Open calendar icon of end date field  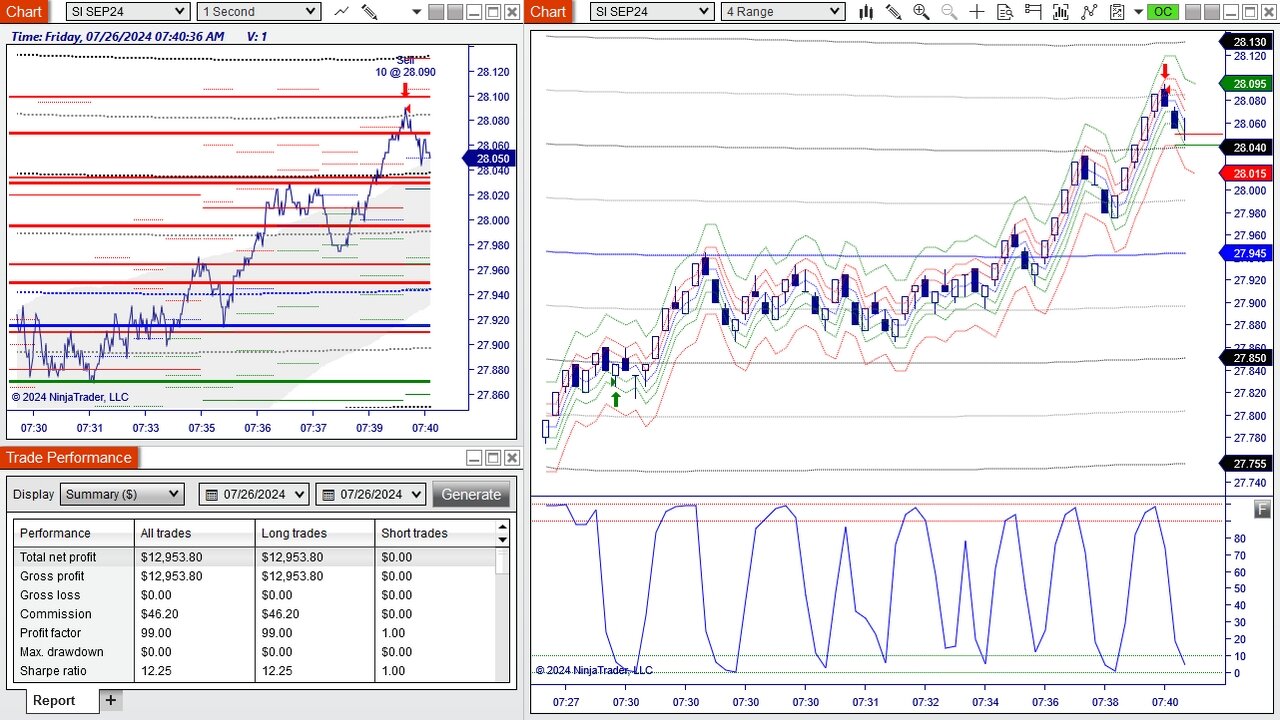pos(328,494)
